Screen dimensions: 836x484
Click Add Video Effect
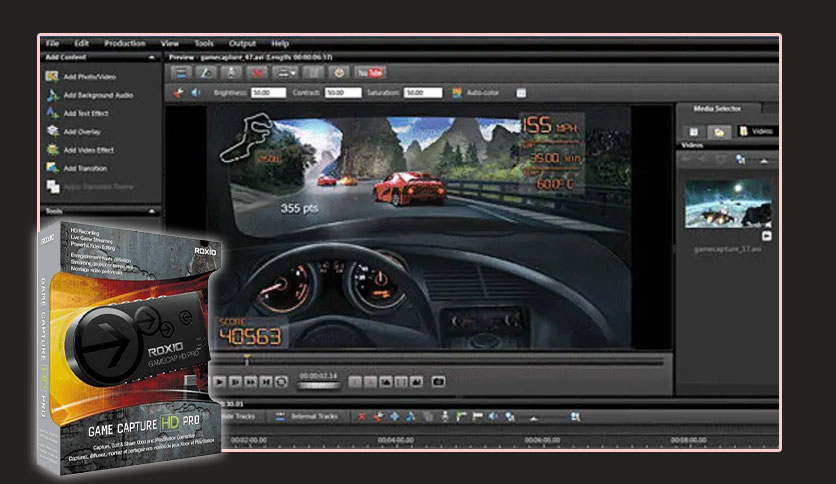click(89, 150)
